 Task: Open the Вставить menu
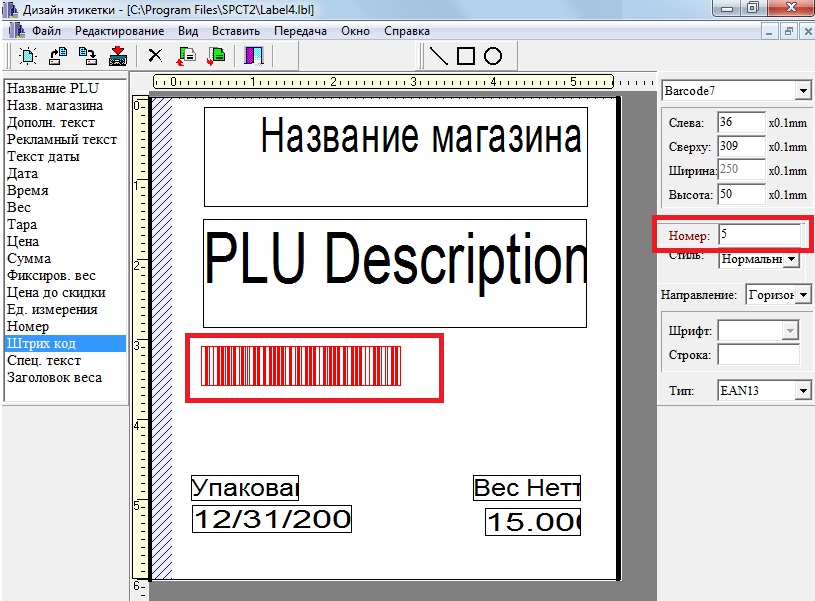(236, 31)
